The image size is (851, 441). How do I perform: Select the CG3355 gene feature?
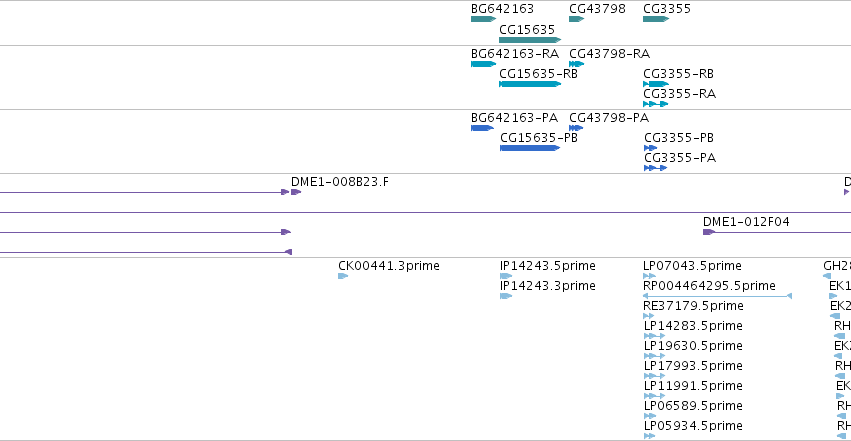[x=656, y=19]
